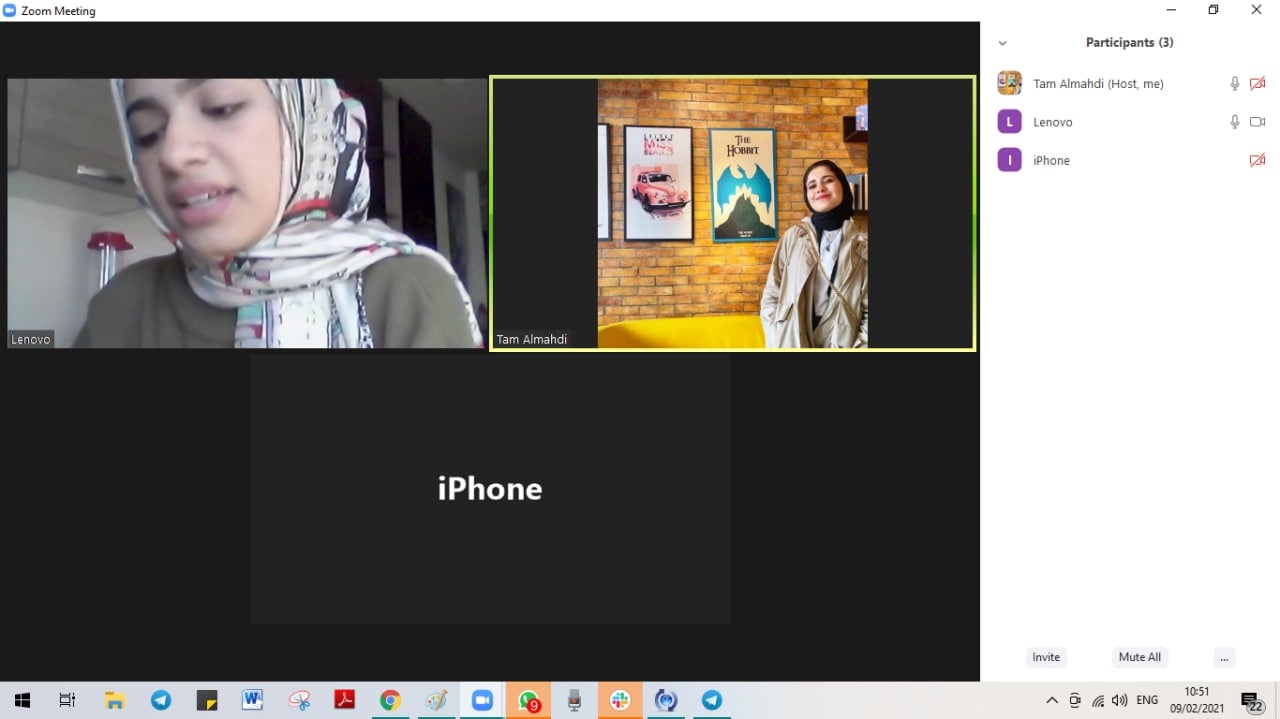Collapse the Participants panel chevron
This screenshot has width=1280, height=719.
tap(1002, 43)
